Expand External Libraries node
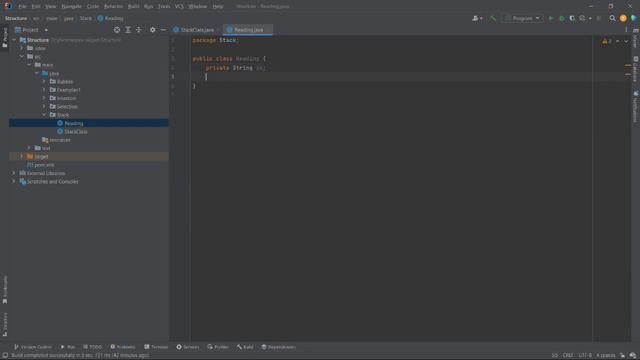 point(14,173)
